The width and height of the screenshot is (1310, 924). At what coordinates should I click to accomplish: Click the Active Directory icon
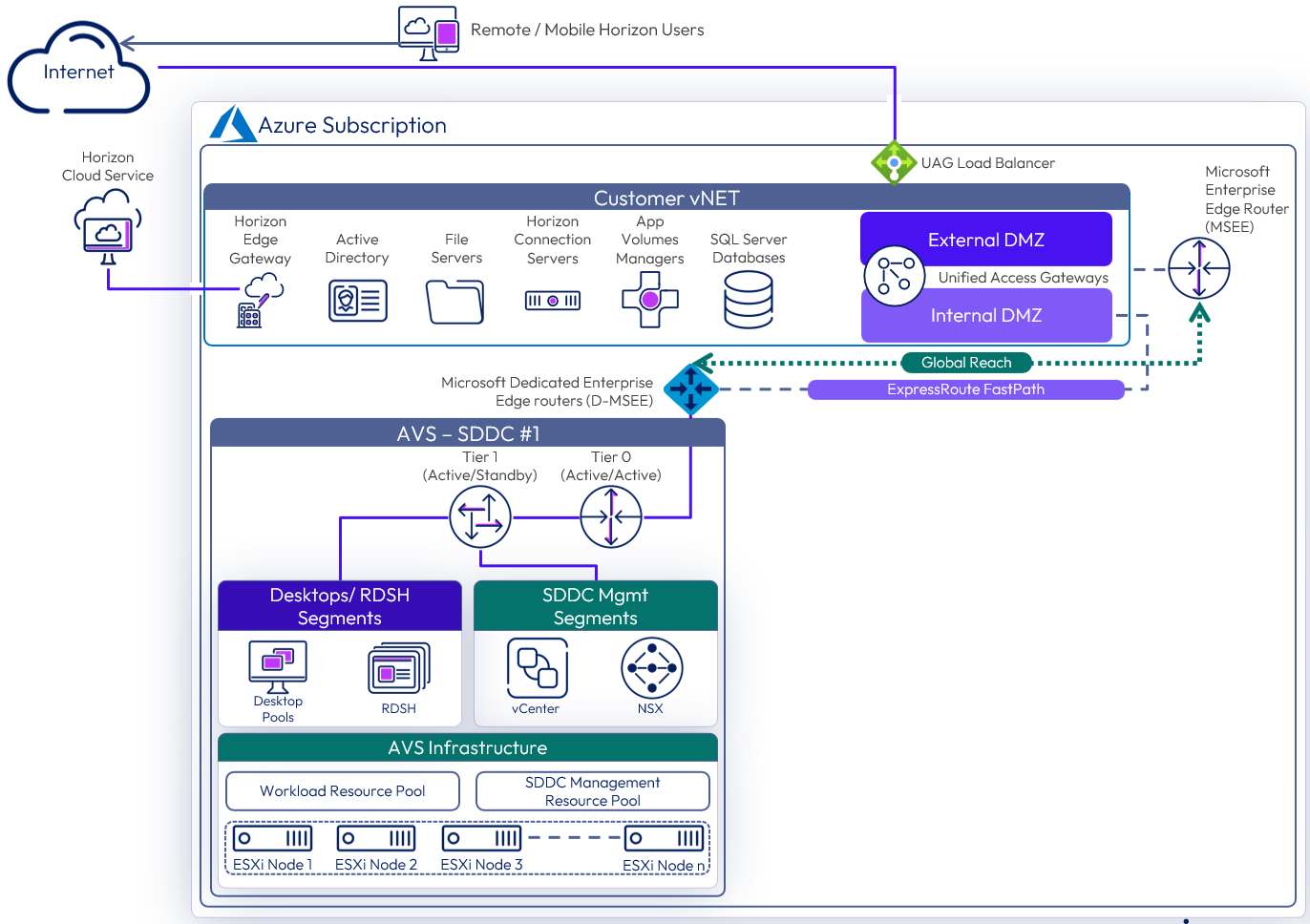(357, 301)
